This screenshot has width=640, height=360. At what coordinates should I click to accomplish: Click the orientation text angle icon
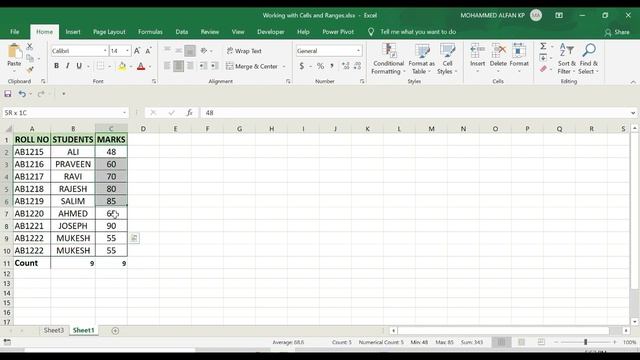click(x=204, y=51)
